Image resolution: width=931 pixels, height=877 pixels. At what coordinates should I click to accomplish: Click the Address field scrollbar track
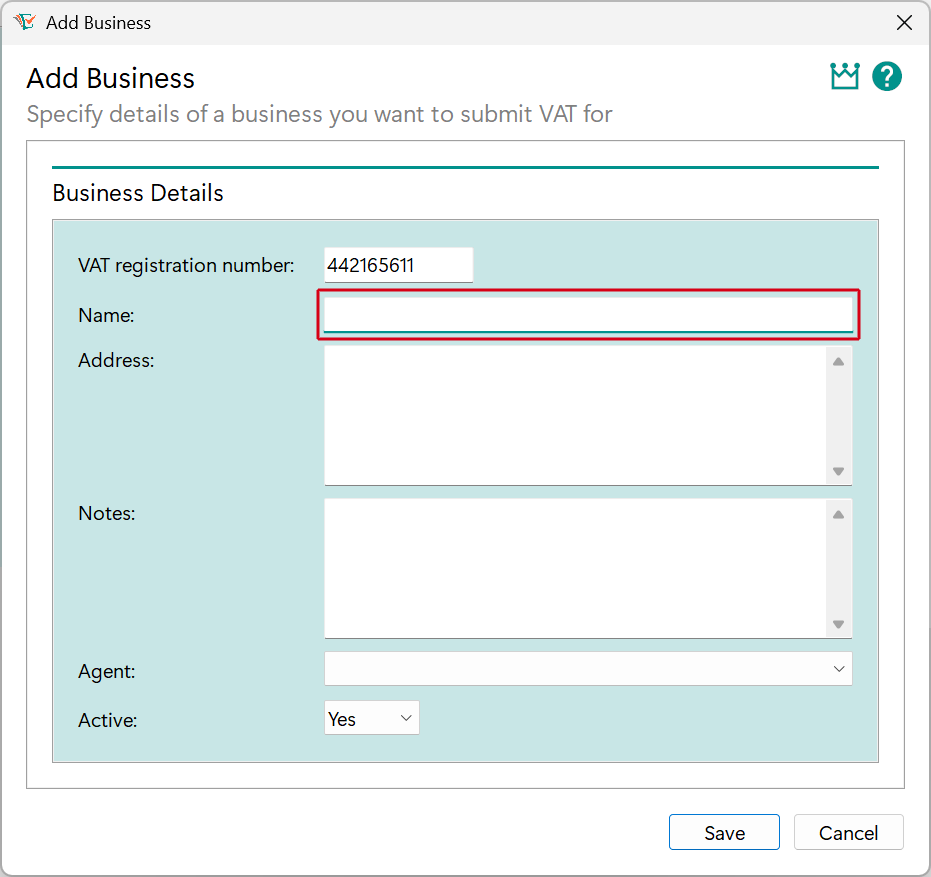(x=839, y=415)
